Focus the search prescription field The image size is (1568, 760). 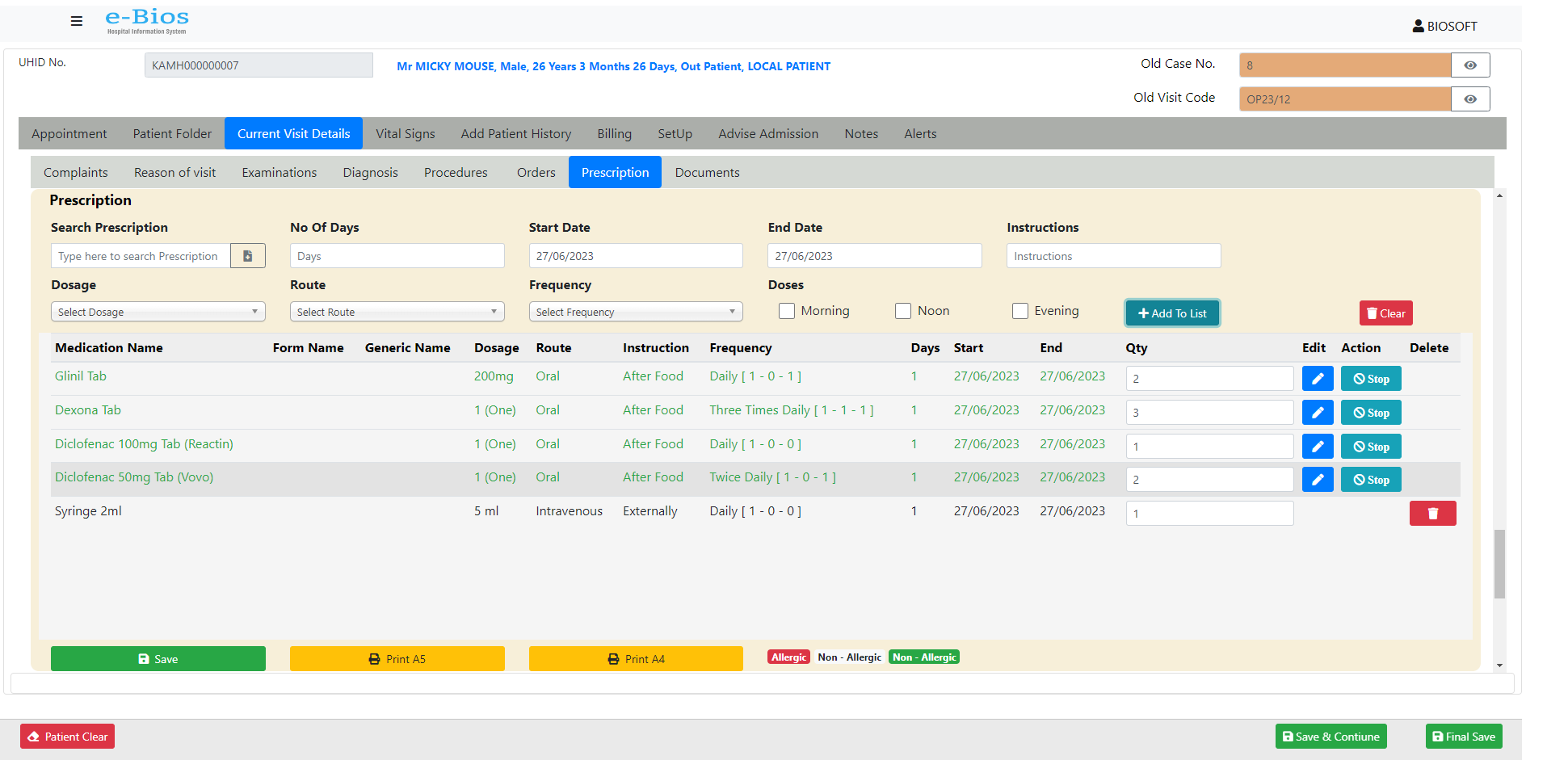pos(141,256)
